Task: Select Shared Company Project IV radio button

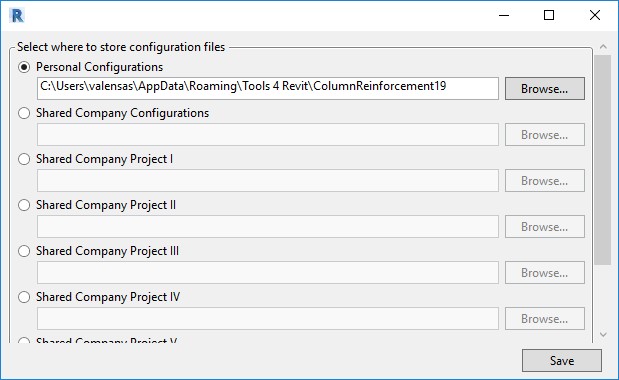Action: [24, 297]
